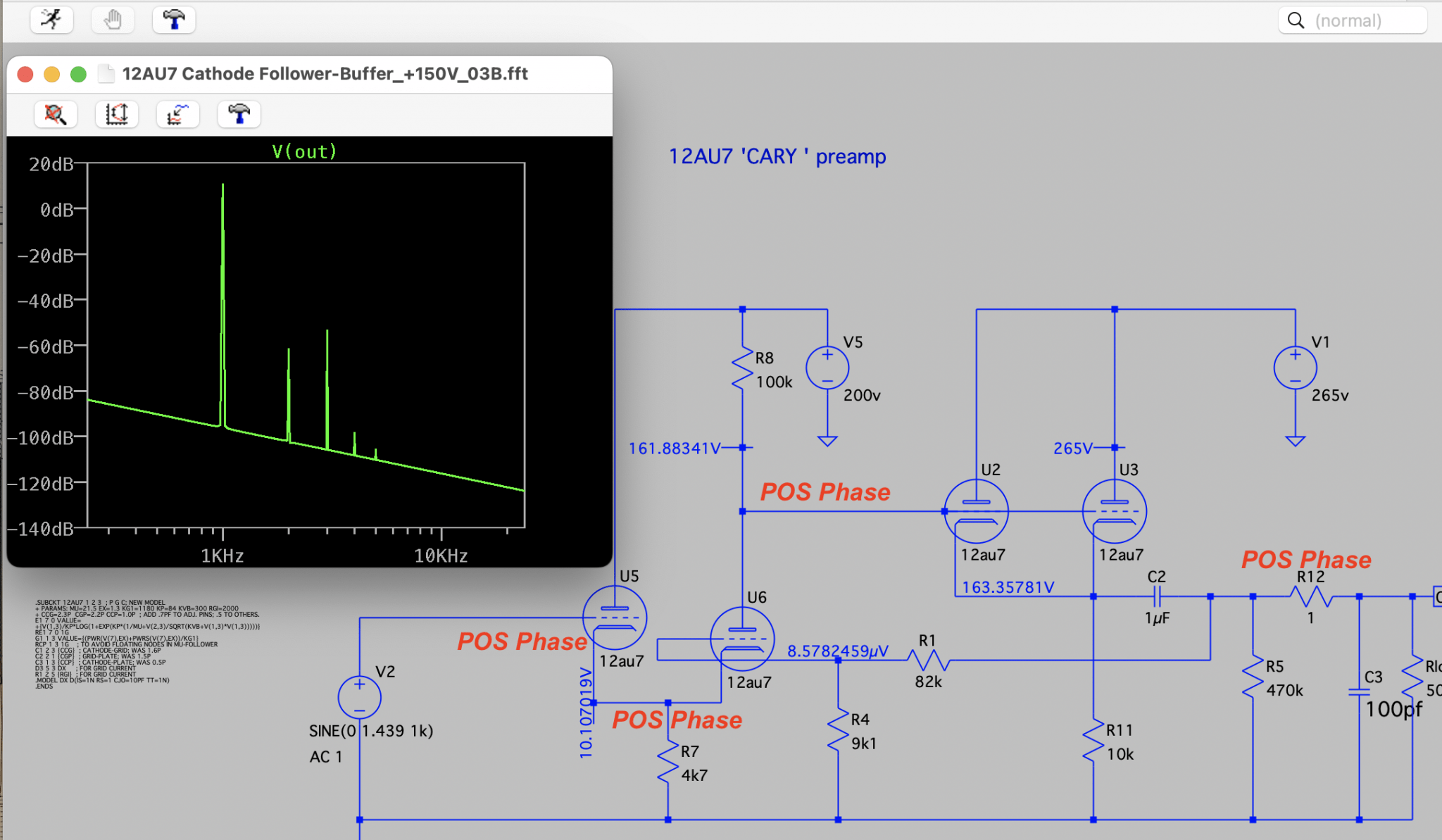
Task: Click the POS Phase label beside U5
Action: pos(522,641)
